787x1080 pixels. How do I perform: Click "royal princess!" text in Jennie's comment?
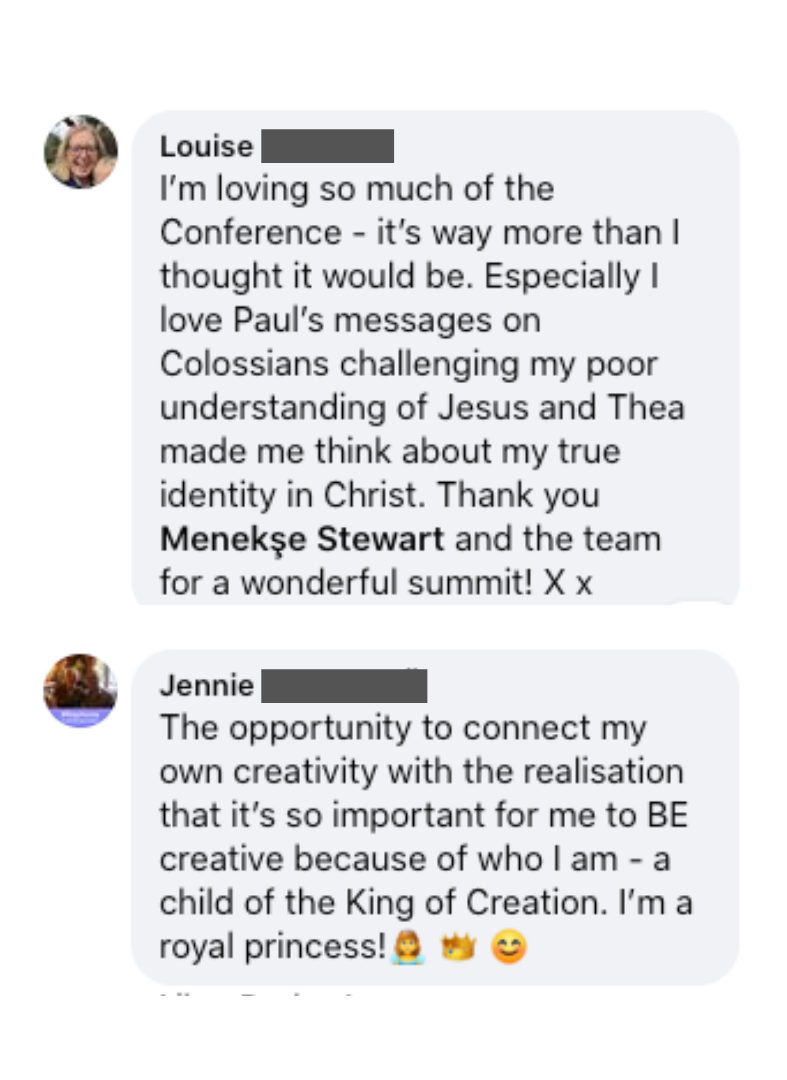tap(272, 947)
